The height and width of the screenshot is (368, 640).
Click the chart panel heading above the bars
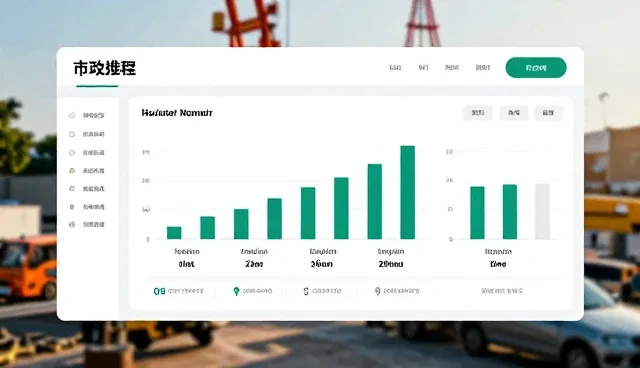click(x=177, y=113)
